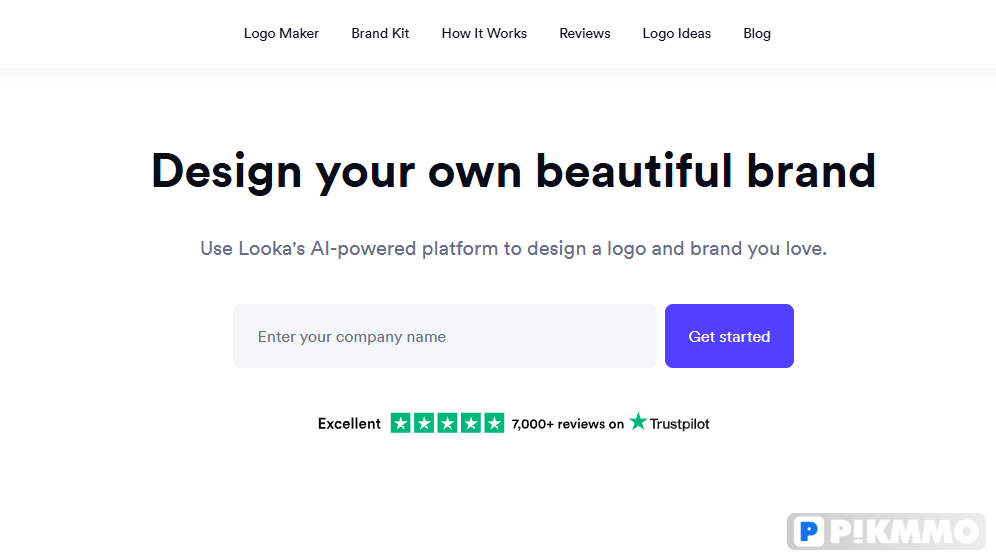The height and width of the screenshot is (560, 996).
Task: Click the Design your own beautiful brand heading
Action: [513, 171]
